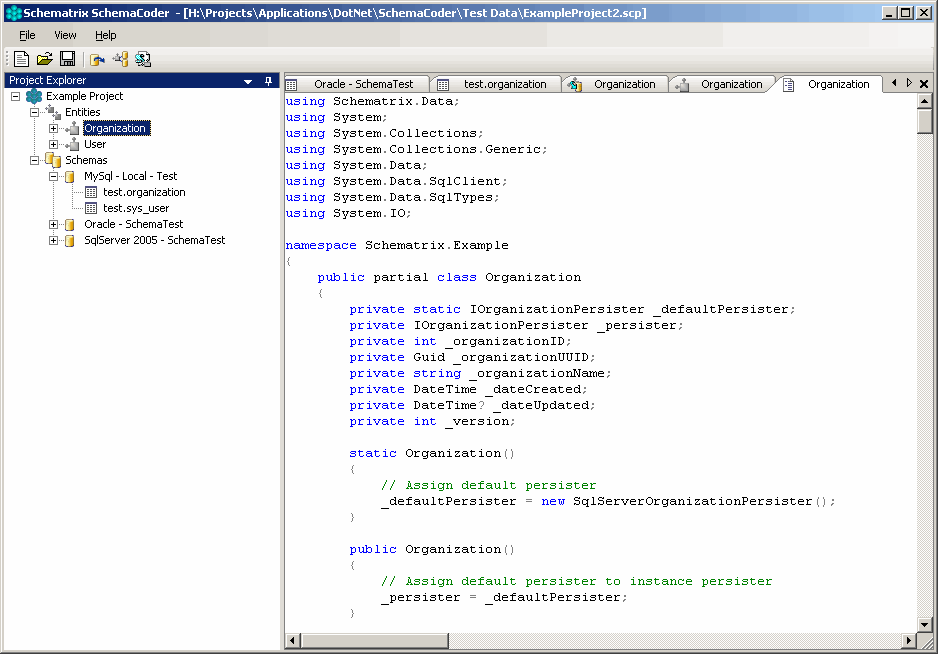Click the Schematrix SchemaCoder title bar app icon
The image size is (938, 654).
tap(13, 13)
